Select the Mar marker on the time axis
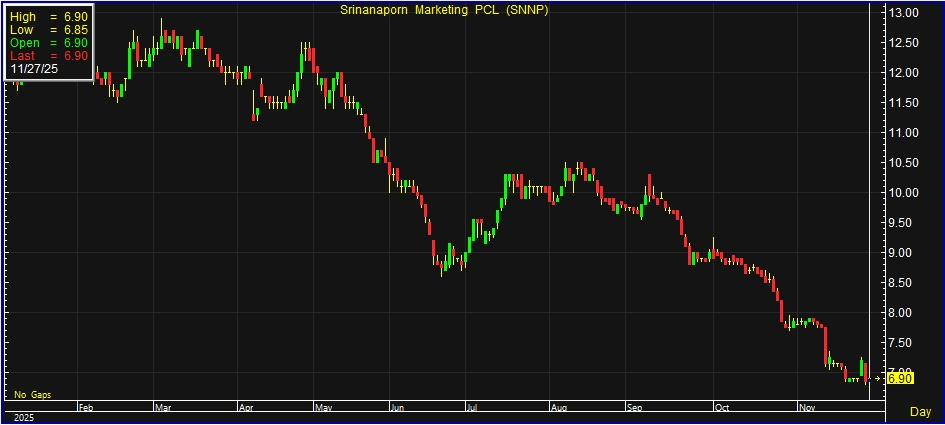The width and height of the screenshot is (945, 425). [162, 408]
